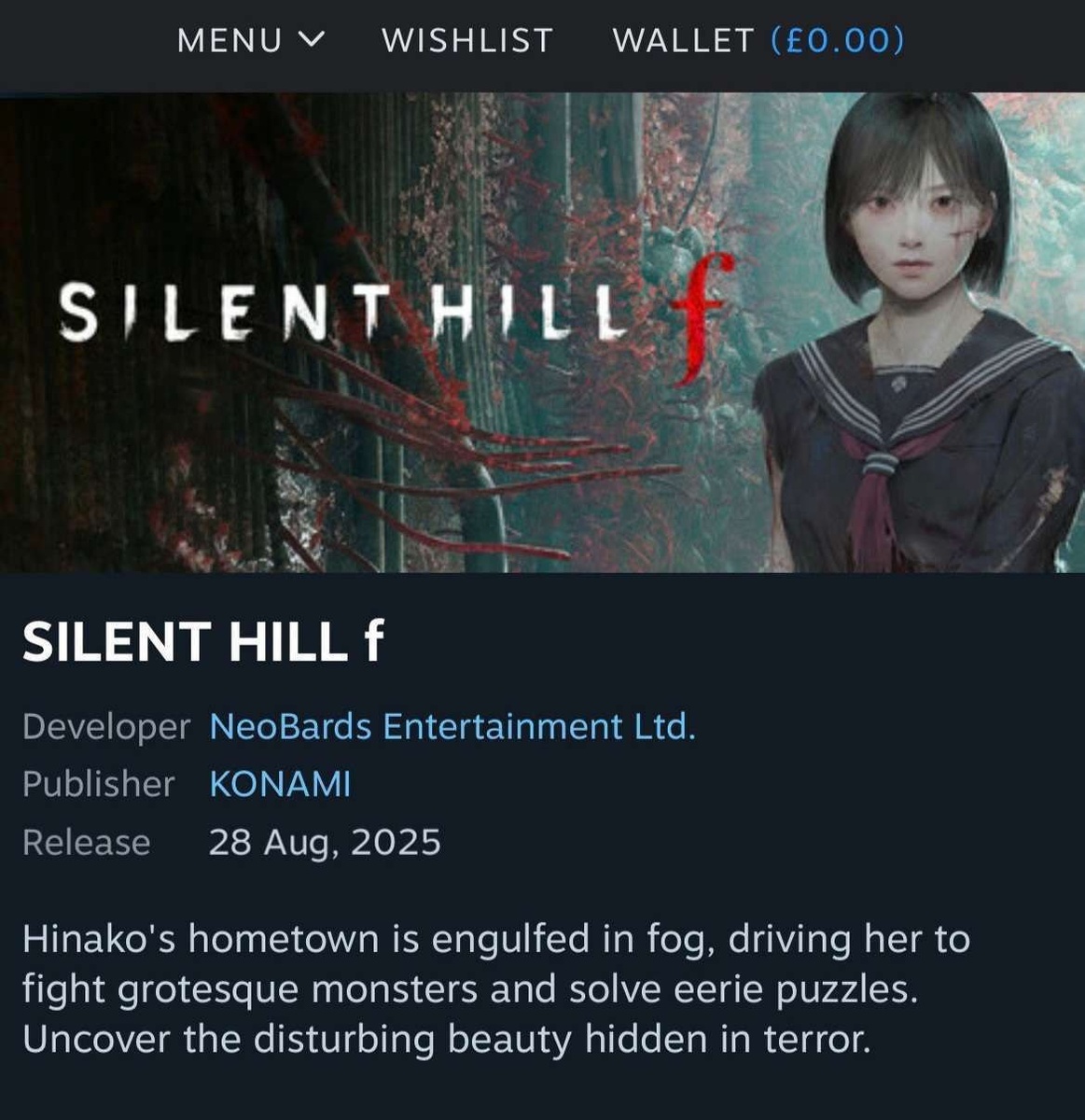1085x1120 pixels.
Task: Click the Developer field label
Action: click(x=105, y=726)
